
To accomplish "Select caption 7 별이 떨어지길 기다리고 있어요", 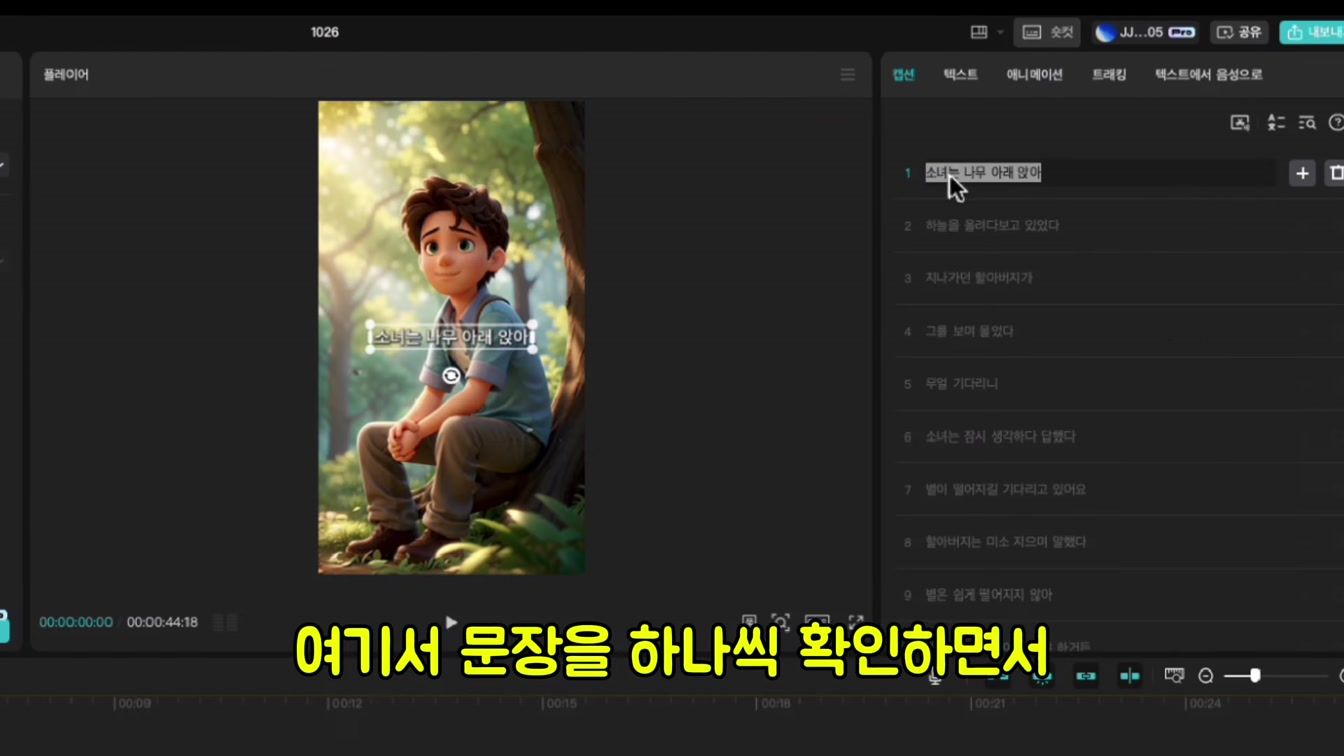I will coord(1005,490).
